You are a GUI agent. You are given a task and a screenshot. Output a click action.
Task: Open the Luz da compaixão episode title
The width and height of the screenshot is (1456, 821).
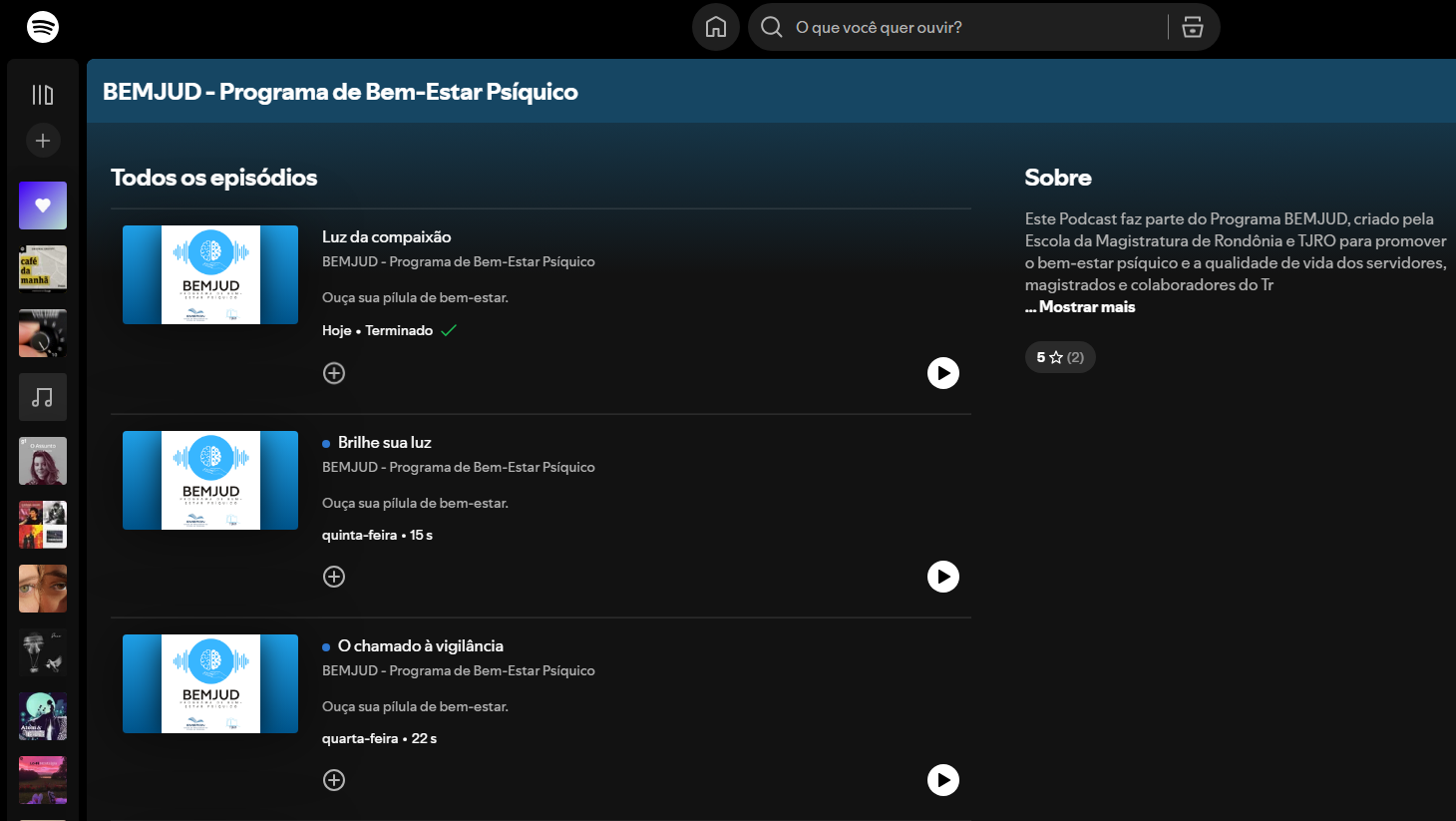point(387,237)
